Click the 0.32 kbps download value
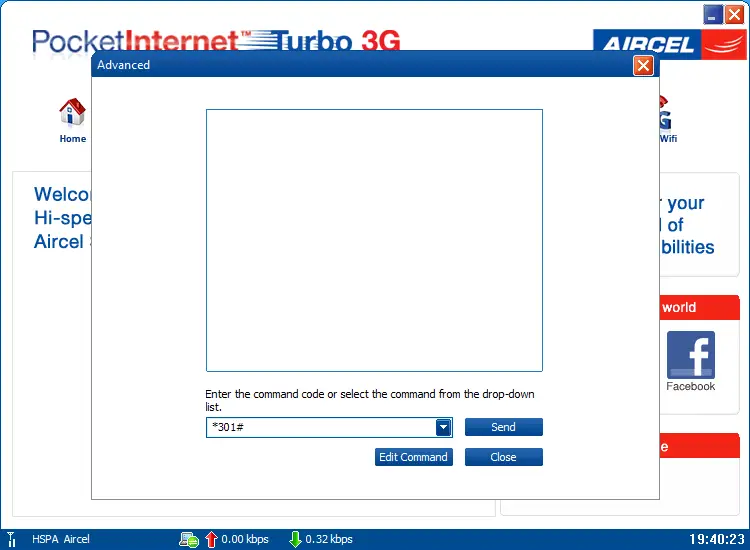750x550 pixels. (329, 539)
